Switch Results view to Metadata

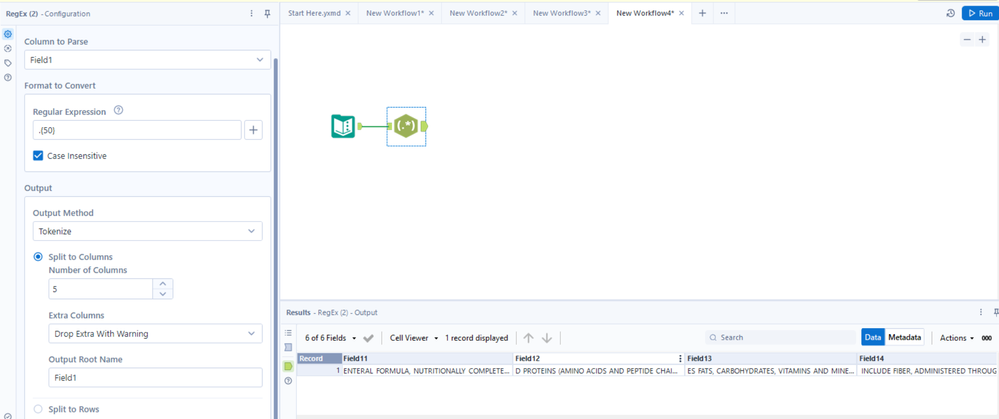click(x=904, y=337)
